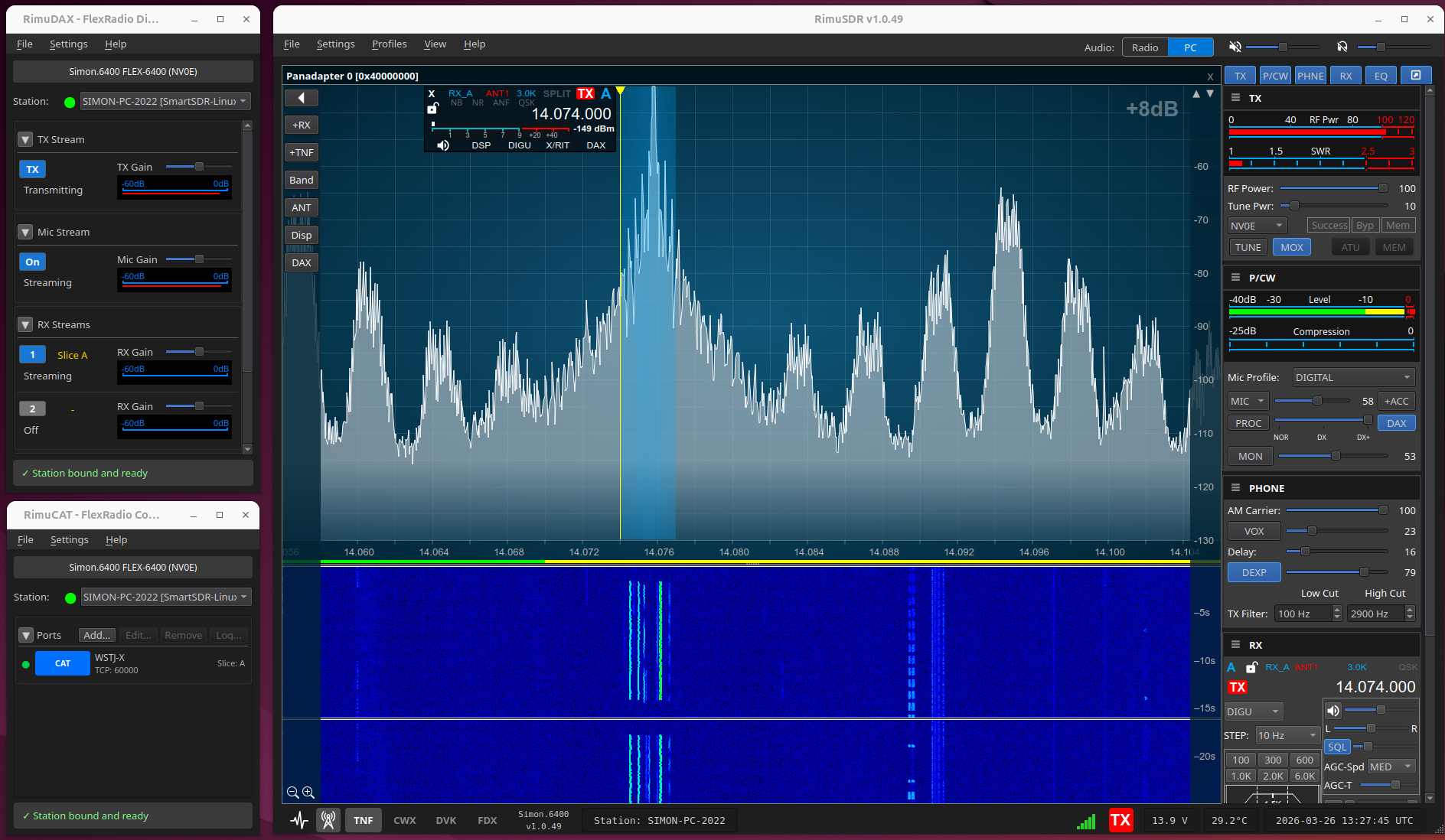Change mode using the DIGU dropdown
The width and height of the screenshot is (1445, 840).
(1253, 711)
